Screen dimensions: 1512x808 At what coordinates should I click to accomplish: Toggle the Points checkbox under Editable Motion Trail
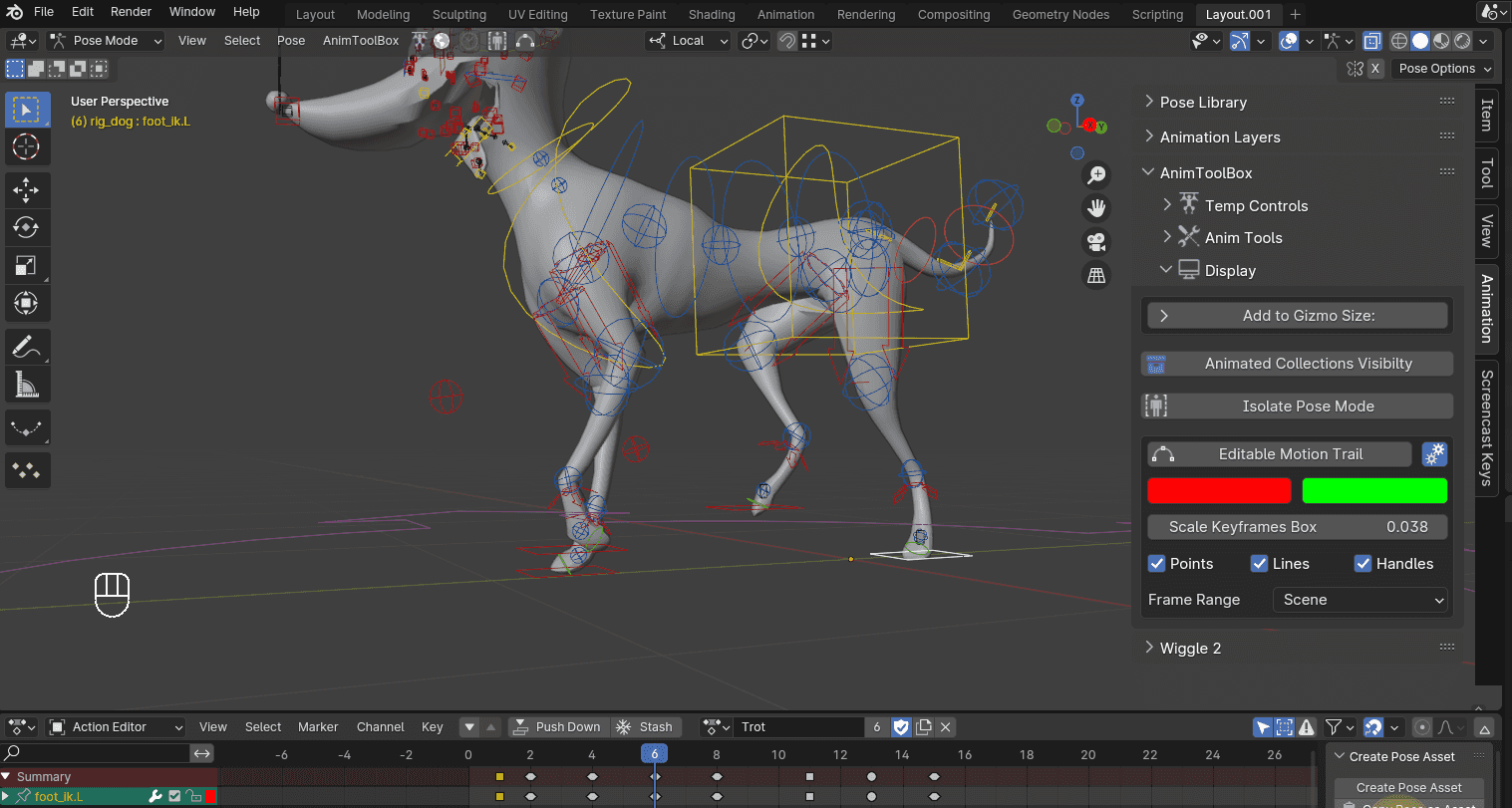pos(1156,563)
